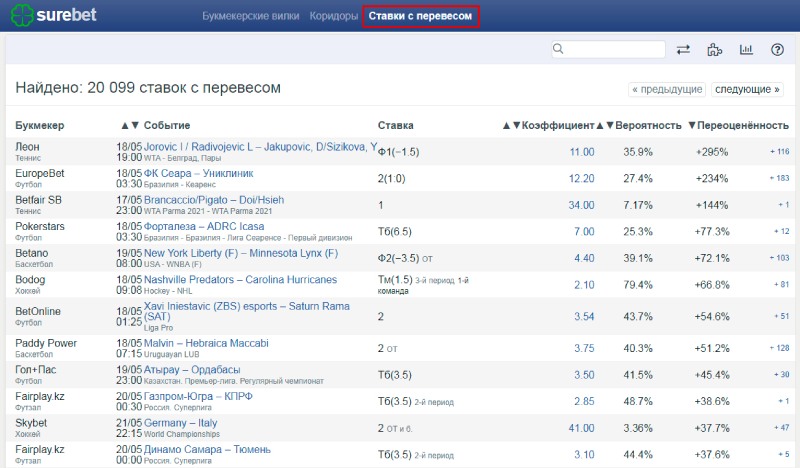The image size is (800, 468).
Task: Click coefficient 3.10 in Динамо Самара row
Action: point(584,455)
